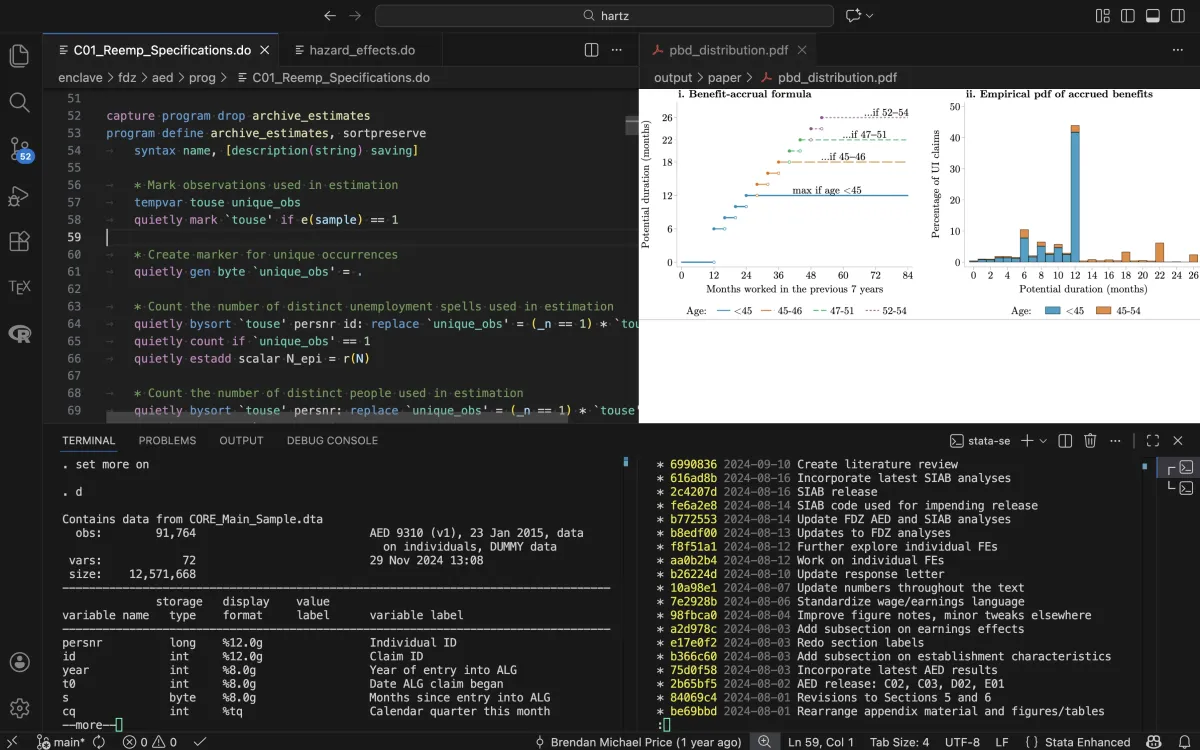The height and width of the screenshot is (750, 1200).
Task: Select Stata Enhanced language mode
Action: pyautogui.click(x=1087, y=742)
